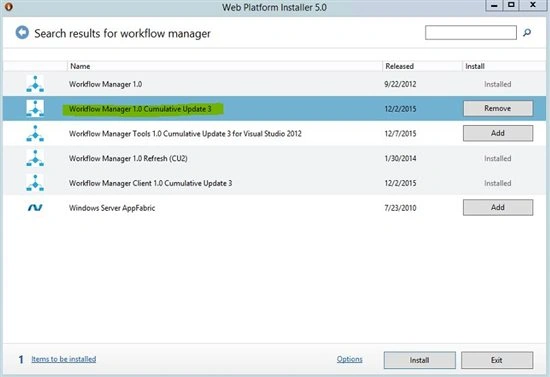Select Workflow Manager 1.0 Refresh (CU2) name

pos(128,159)
